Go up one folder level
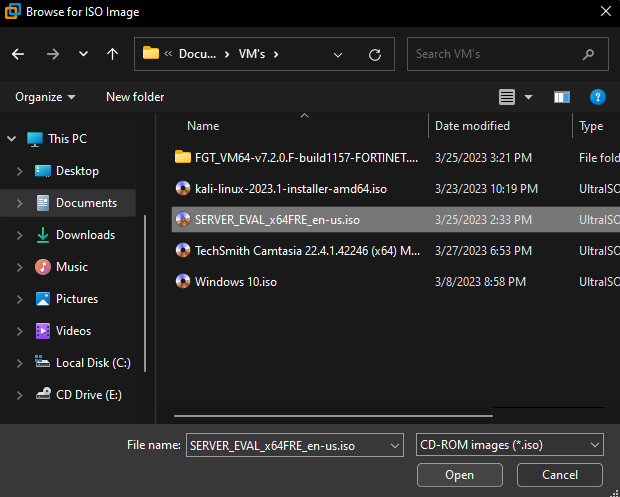This screenshot has height=497, width=620. (112, 54)
